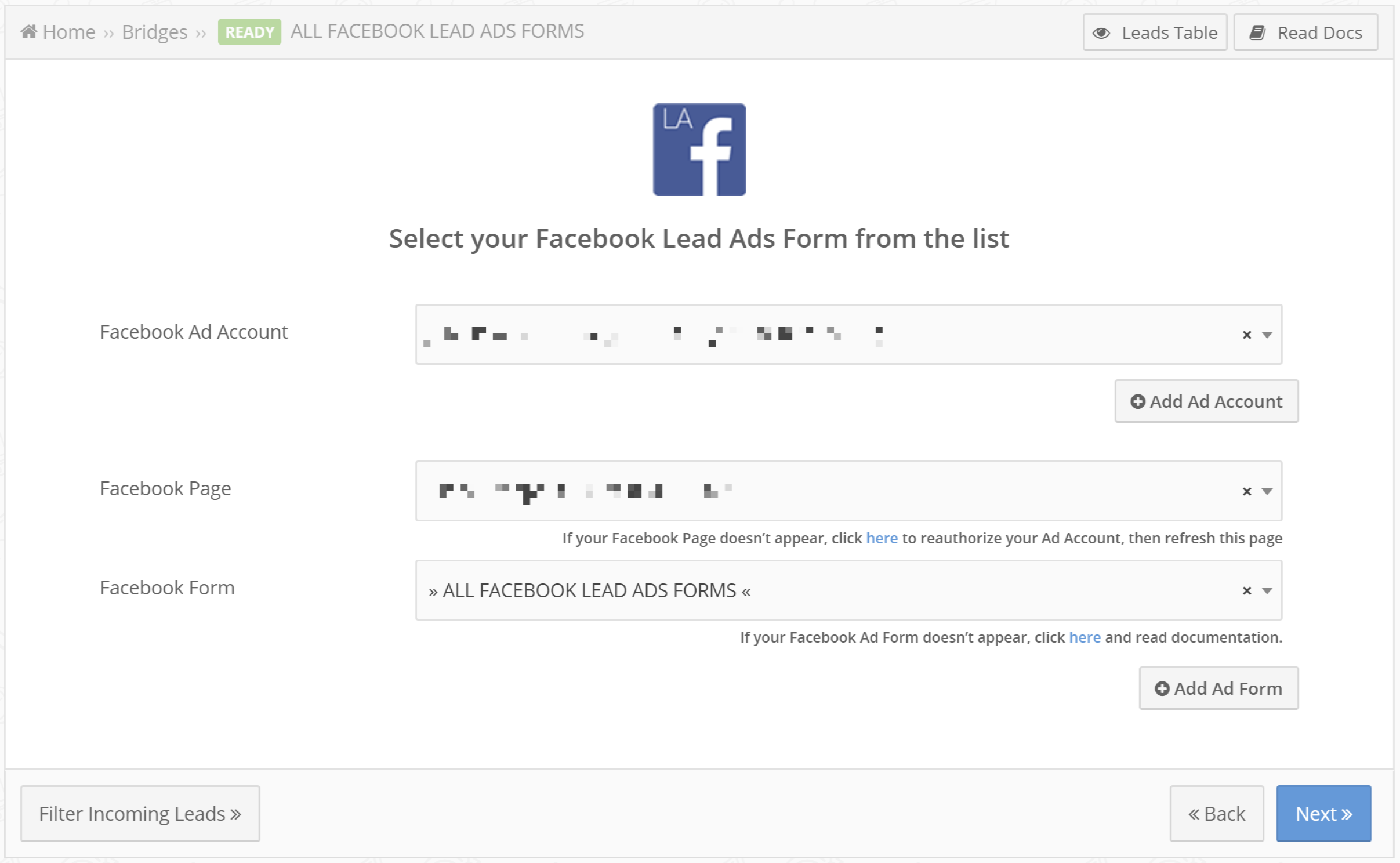Viewport: 1400px width, 863px height.
Task: Expand the Facebook Ad Account dropdown arrow
Action: click(x=1267, y=335)
